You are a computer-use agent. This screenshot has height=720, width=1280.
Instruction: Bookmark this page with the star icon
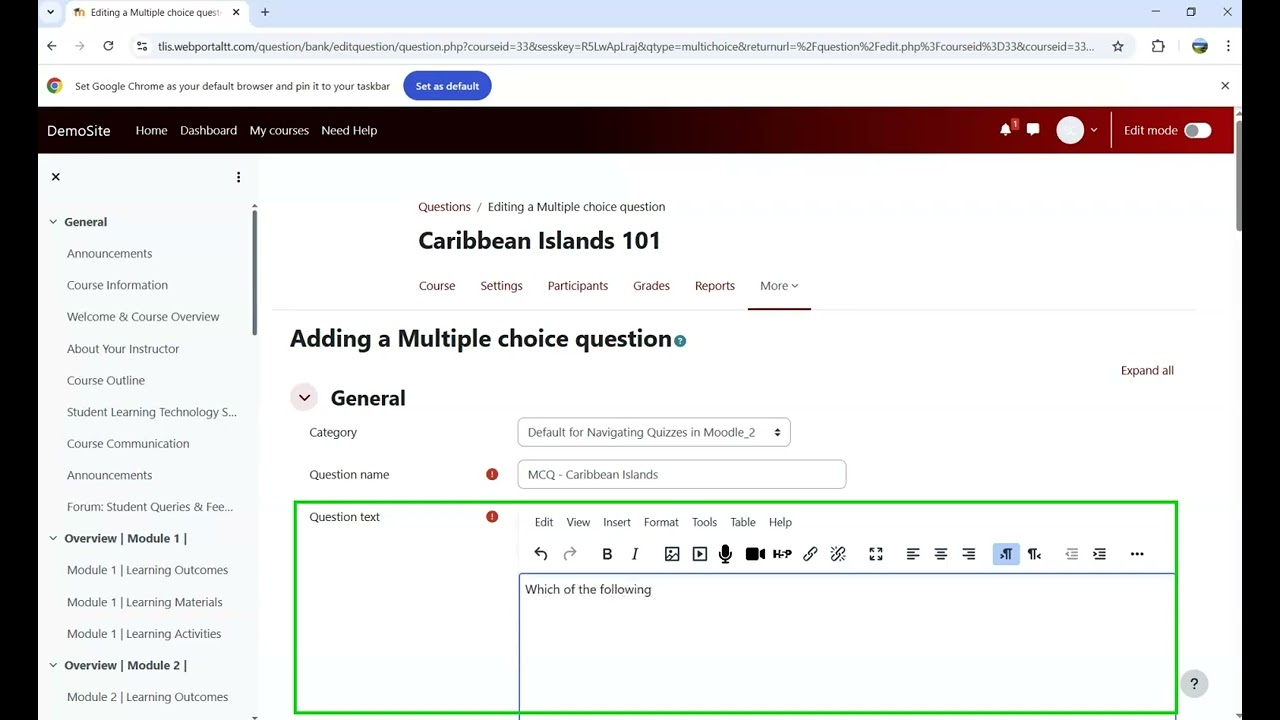point(1118,46)
